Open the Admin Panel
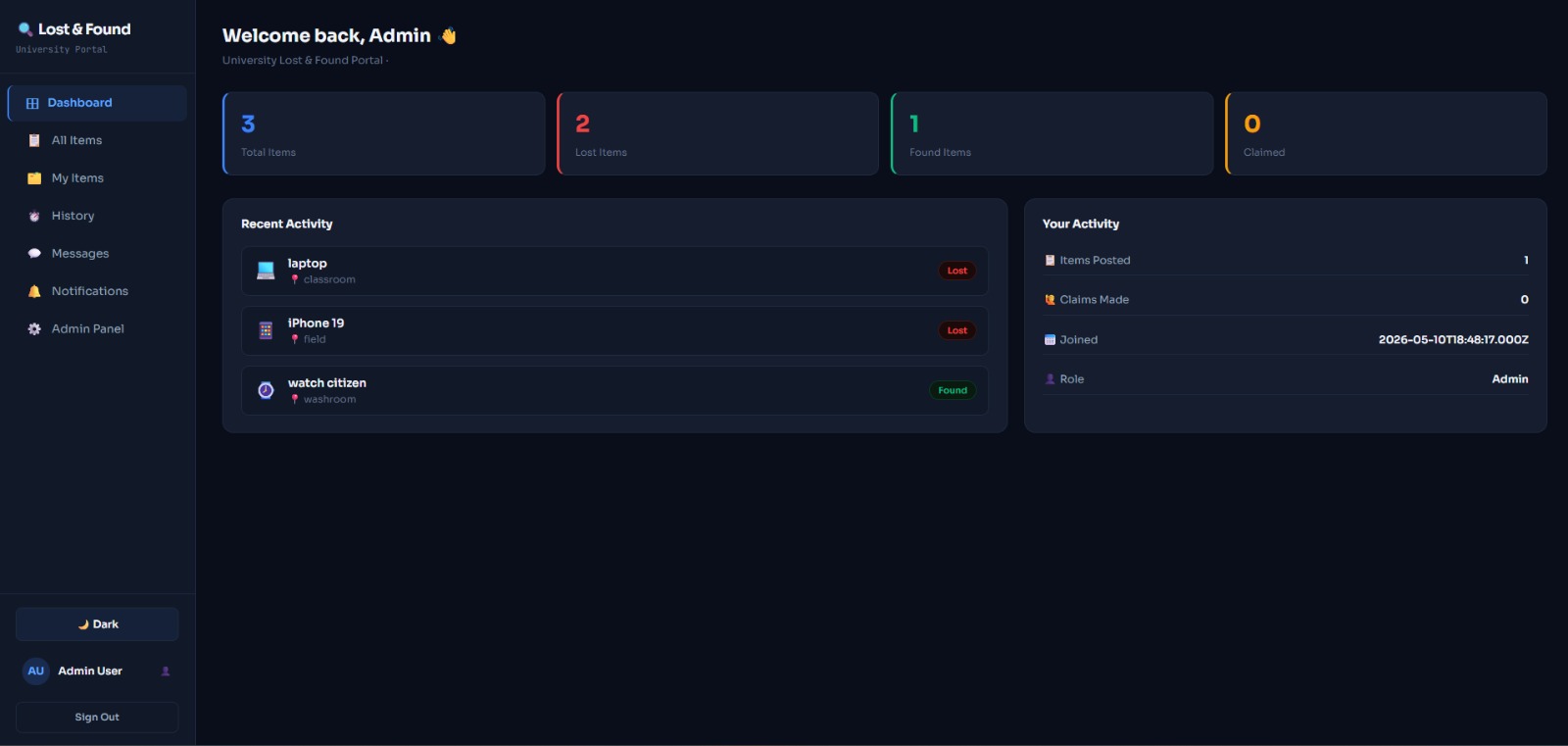This screenshot has height=746, width=1568. [x=97, y=328]
